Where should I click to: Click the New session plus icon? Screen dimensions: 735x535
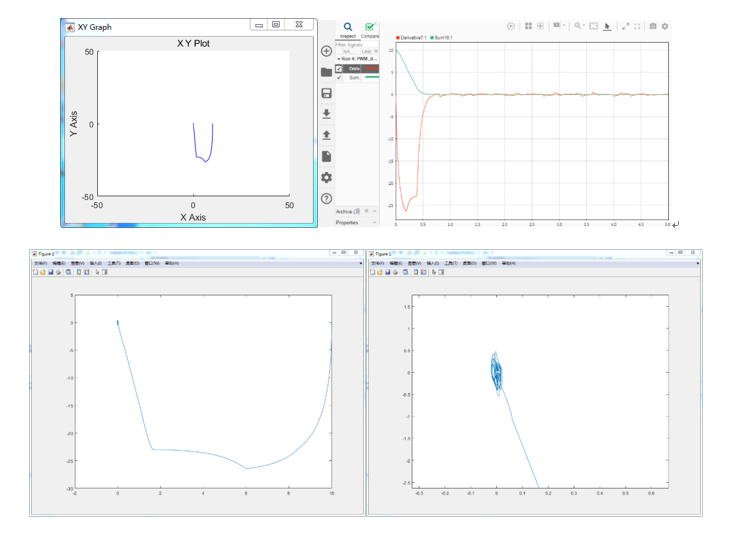pos(326,51)
